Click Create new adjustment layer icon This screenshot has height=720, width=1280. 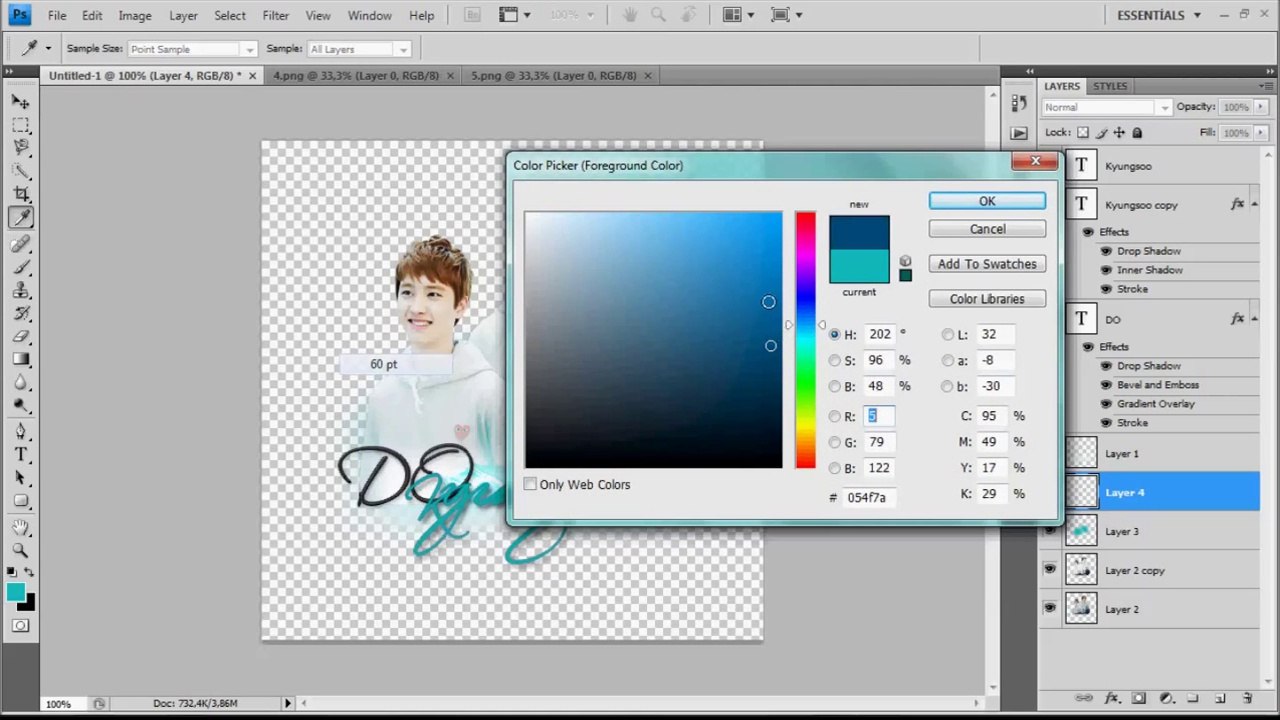(x=1166, y=698)
